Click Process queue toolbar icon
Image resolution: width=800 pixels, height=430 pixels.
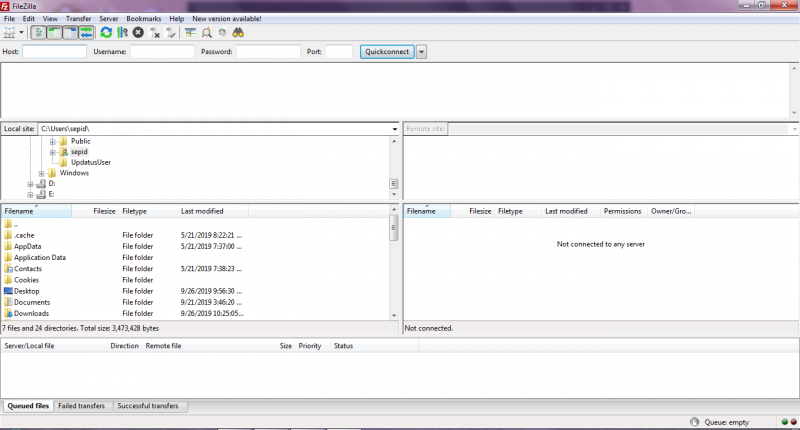(x=122, y=33)
